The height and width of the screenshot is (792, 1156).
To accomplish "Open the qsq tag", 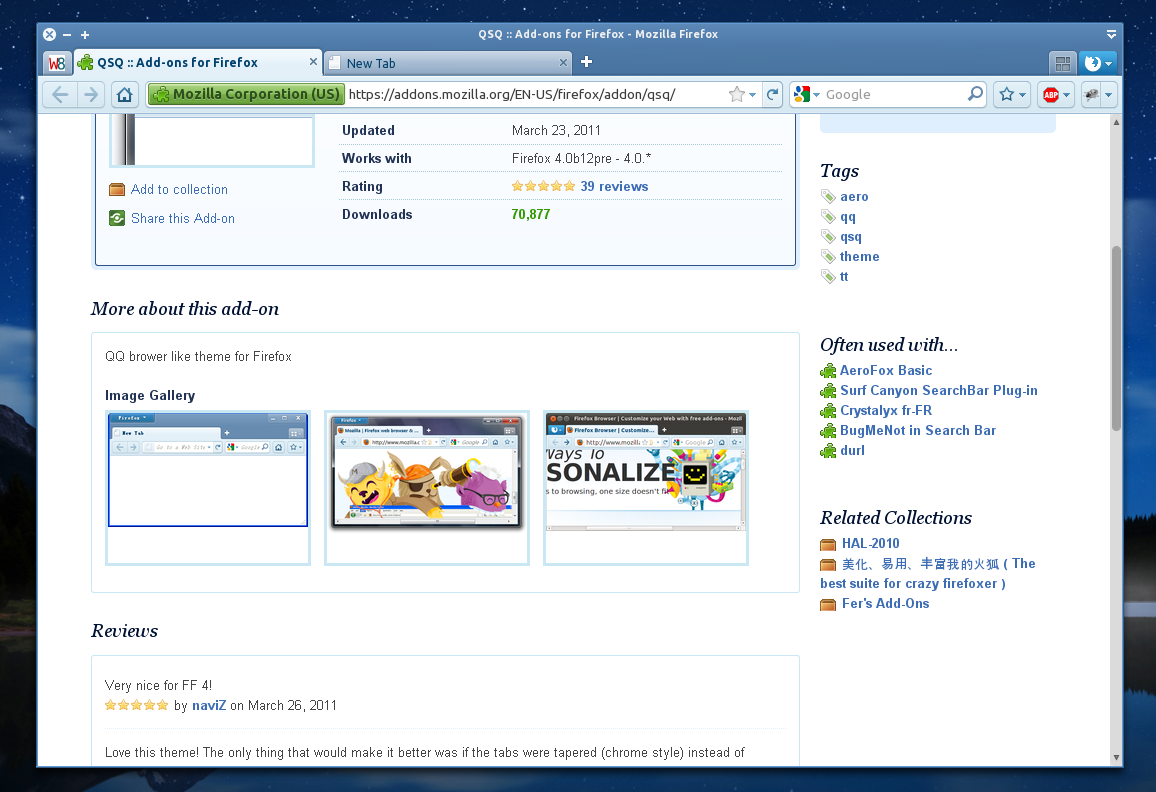I will 851,237.
